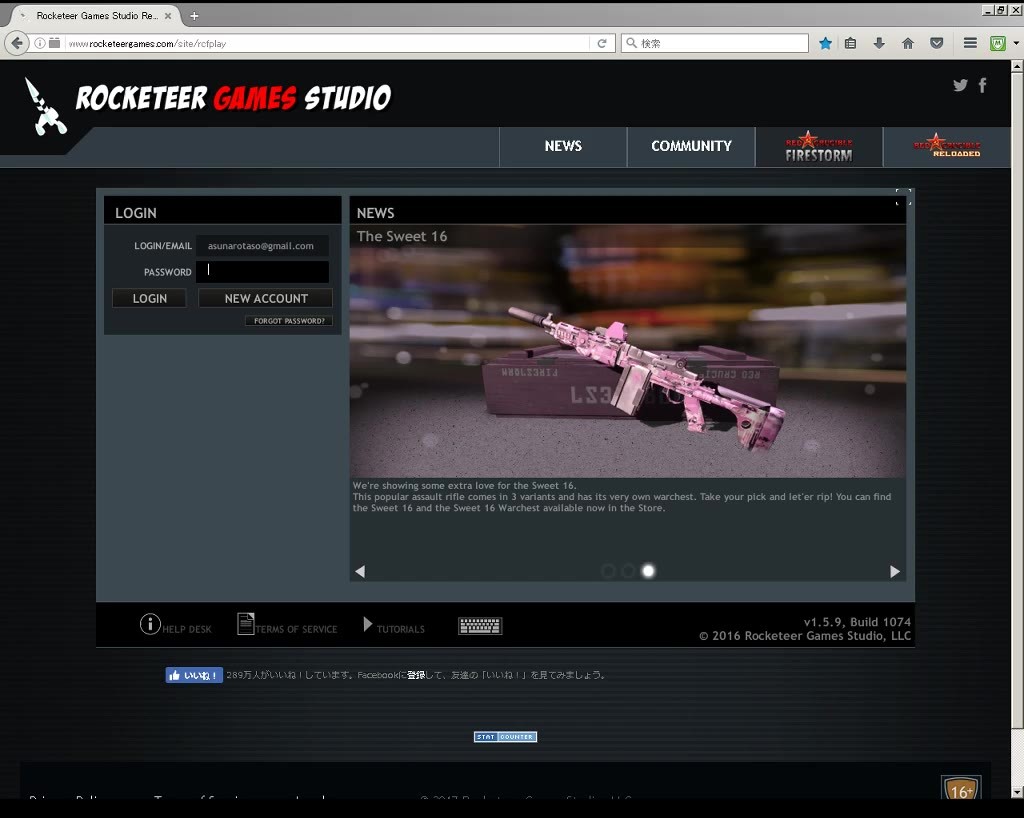Click the green extension icon

click(997, 43)
